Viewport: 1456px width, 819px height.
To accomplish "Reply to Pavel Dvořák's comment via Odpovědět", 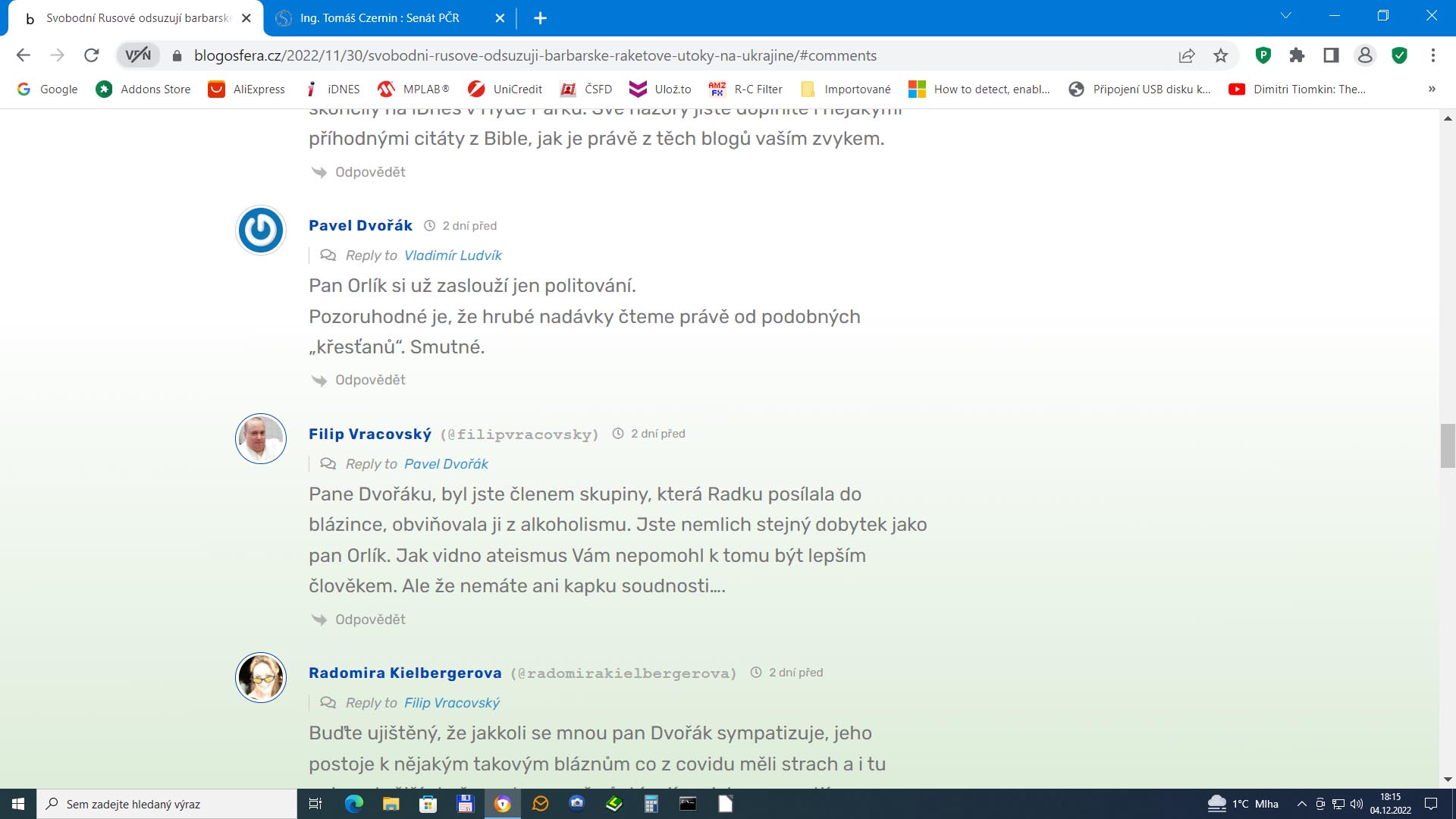I will point(370,380).
